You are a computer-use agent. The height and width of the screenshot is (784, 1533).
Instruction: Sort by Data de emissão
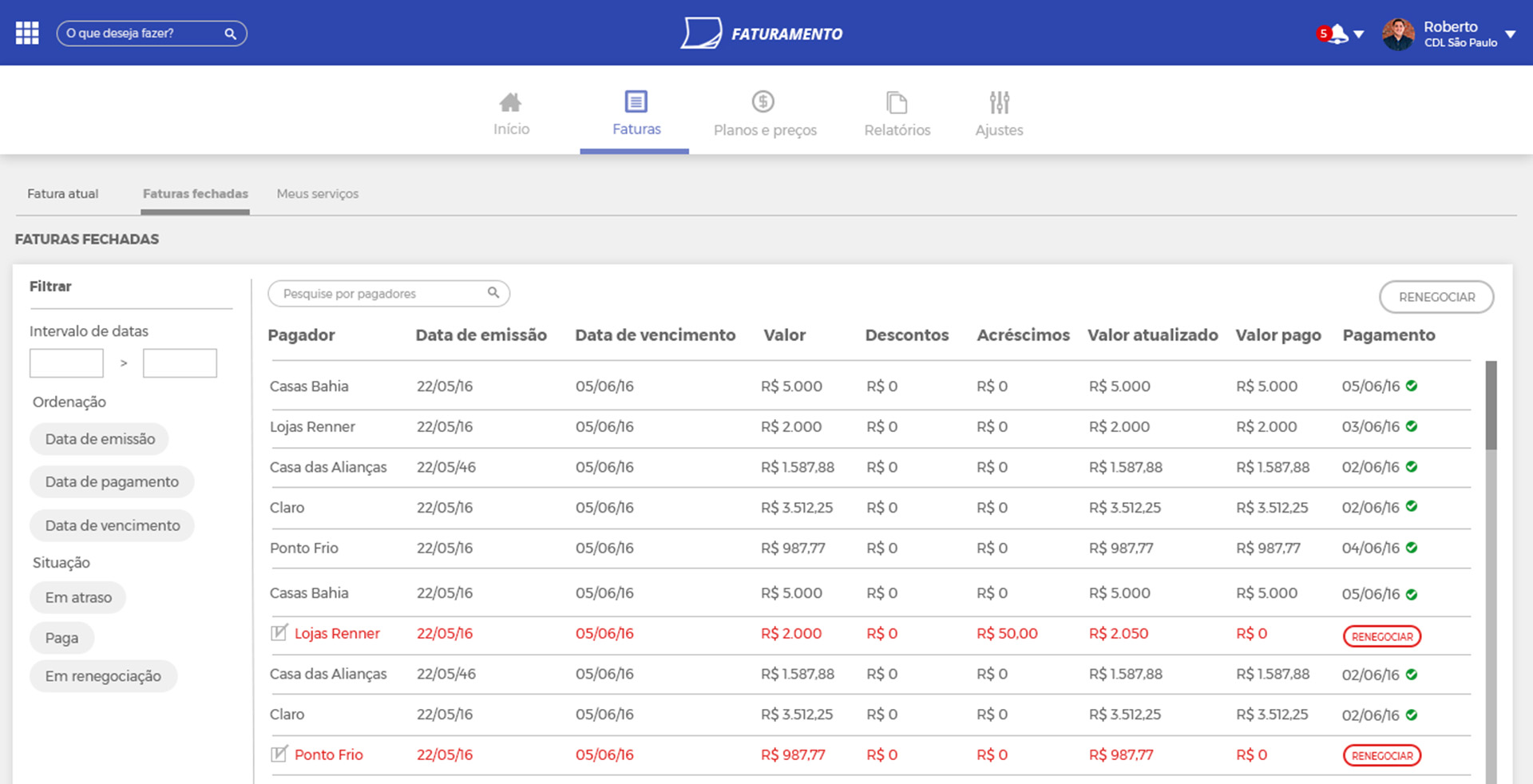click(x=100, y=438)
